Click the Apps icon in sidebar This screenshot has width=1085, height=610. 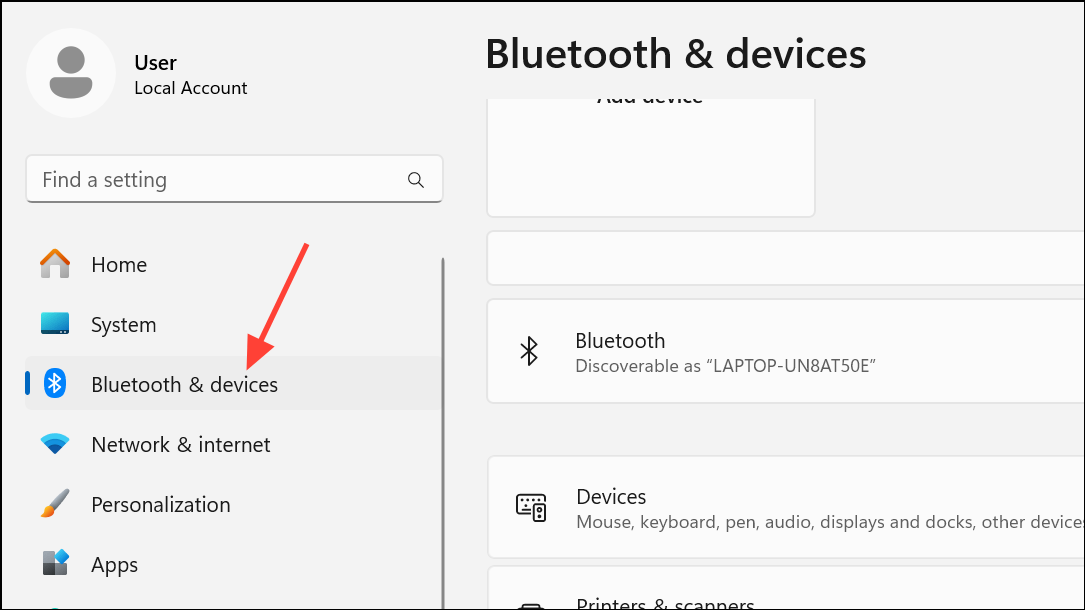(54, 564)
